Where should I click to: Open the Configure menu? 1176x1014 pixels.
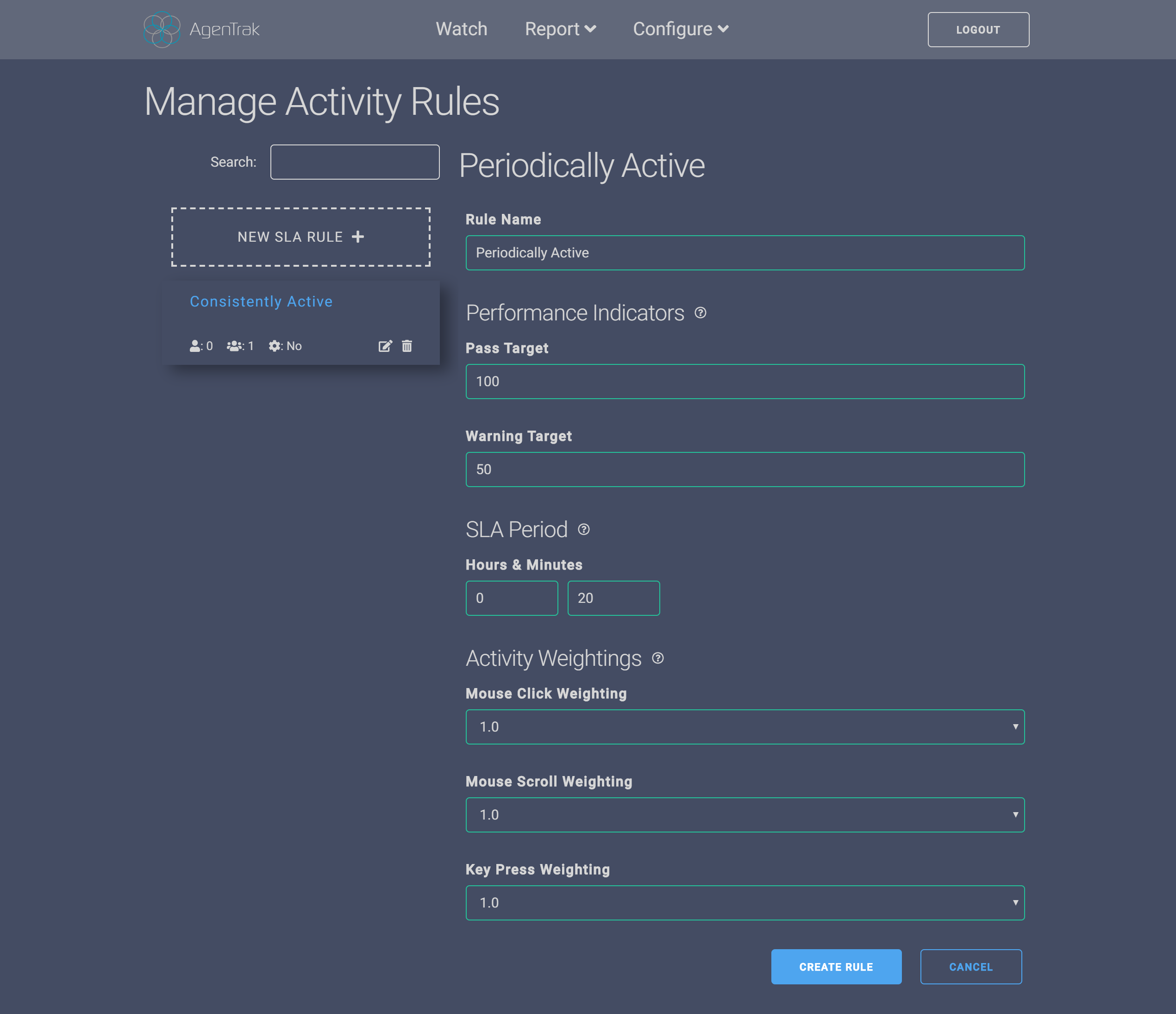click(680, 29)
